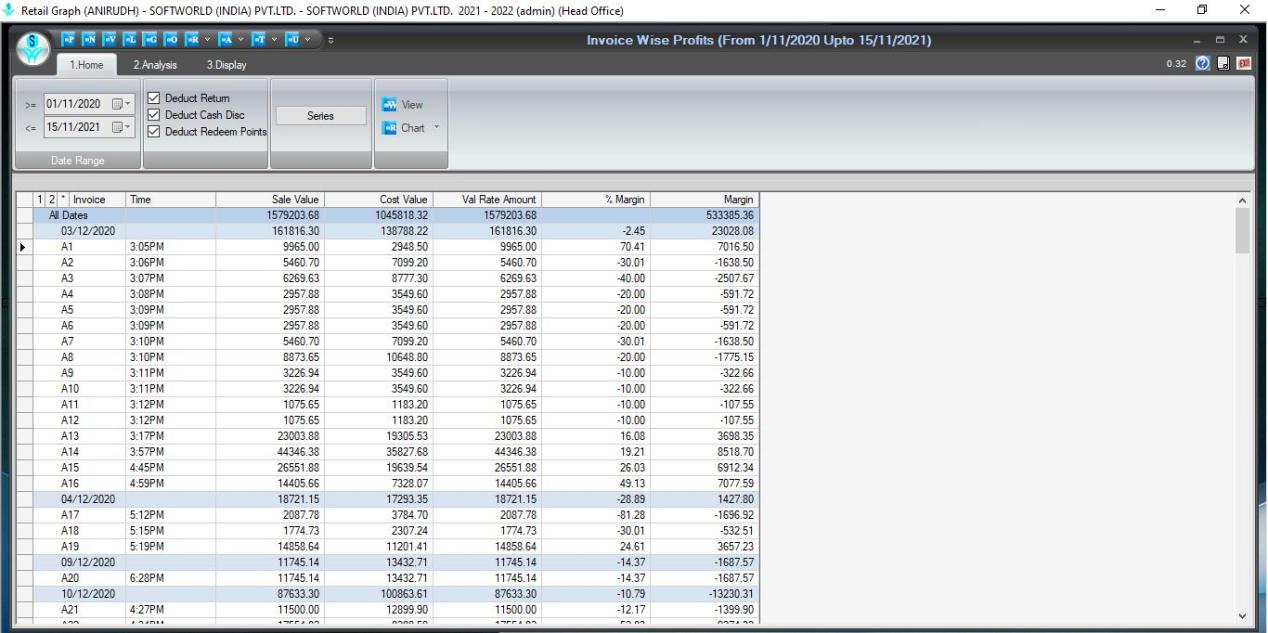Screen dimensions: 1268x633
Task: Toggle the Deduct Redeem Points checkbox
Action: [154, 132]
